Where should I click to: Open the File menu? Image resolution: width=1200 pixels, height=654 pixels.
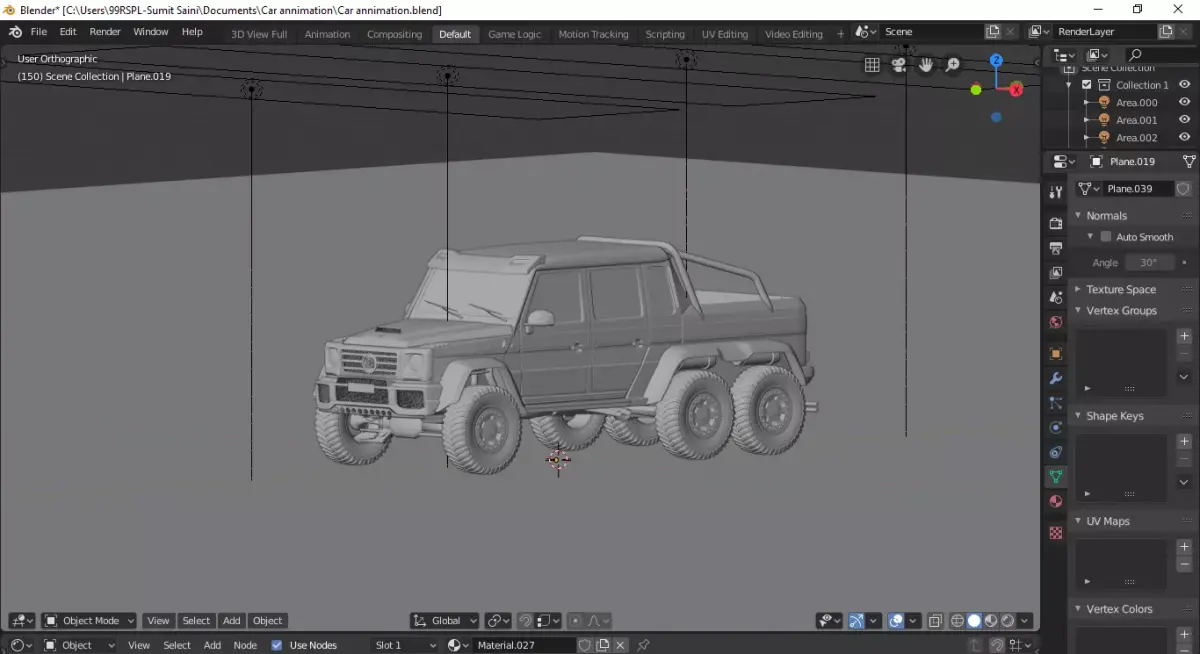click(39, 32)
